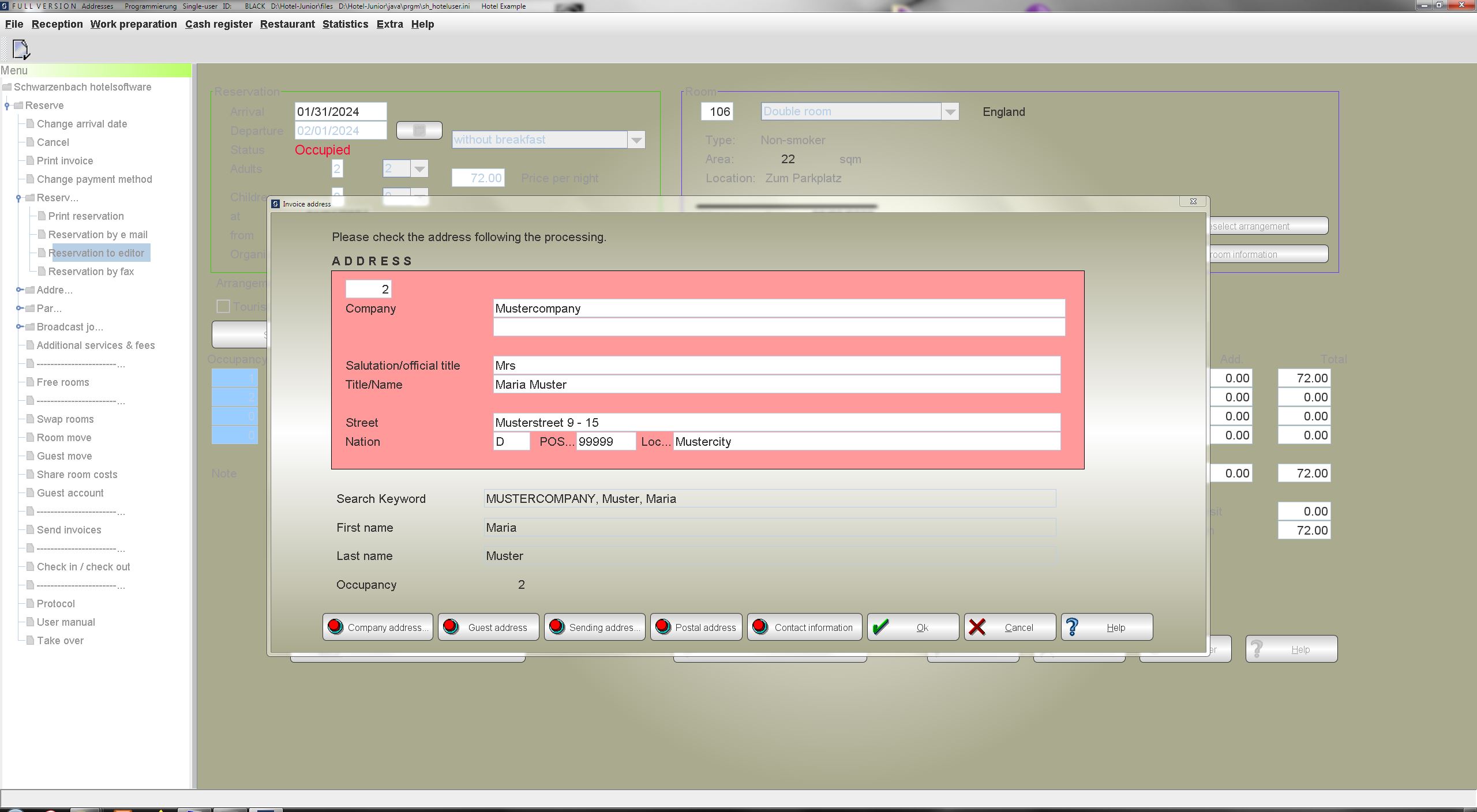Expand the Addre... tree node

click(18, 290)
